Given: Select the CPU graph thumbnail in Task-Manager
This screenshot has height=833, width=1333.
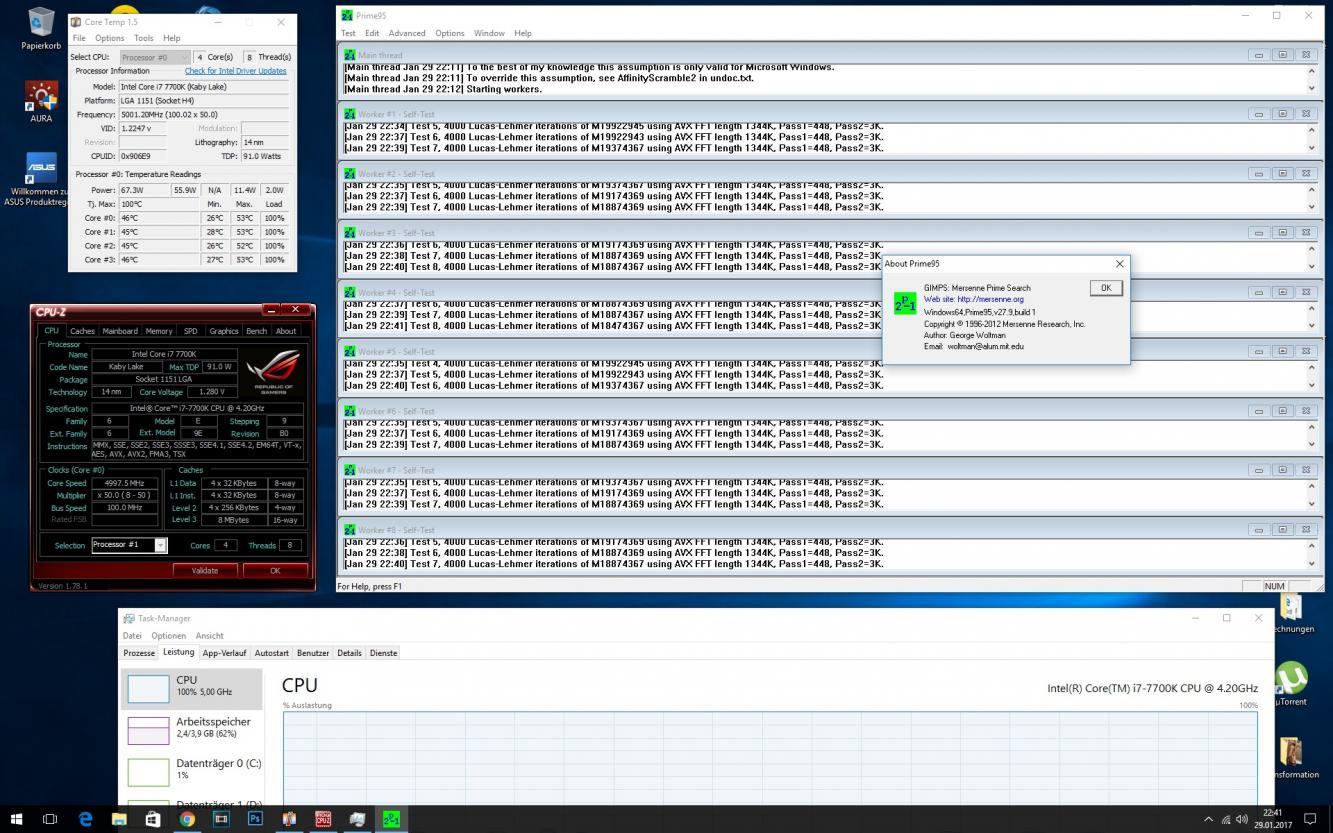Looking at the screenshot, I should (148, 688).
